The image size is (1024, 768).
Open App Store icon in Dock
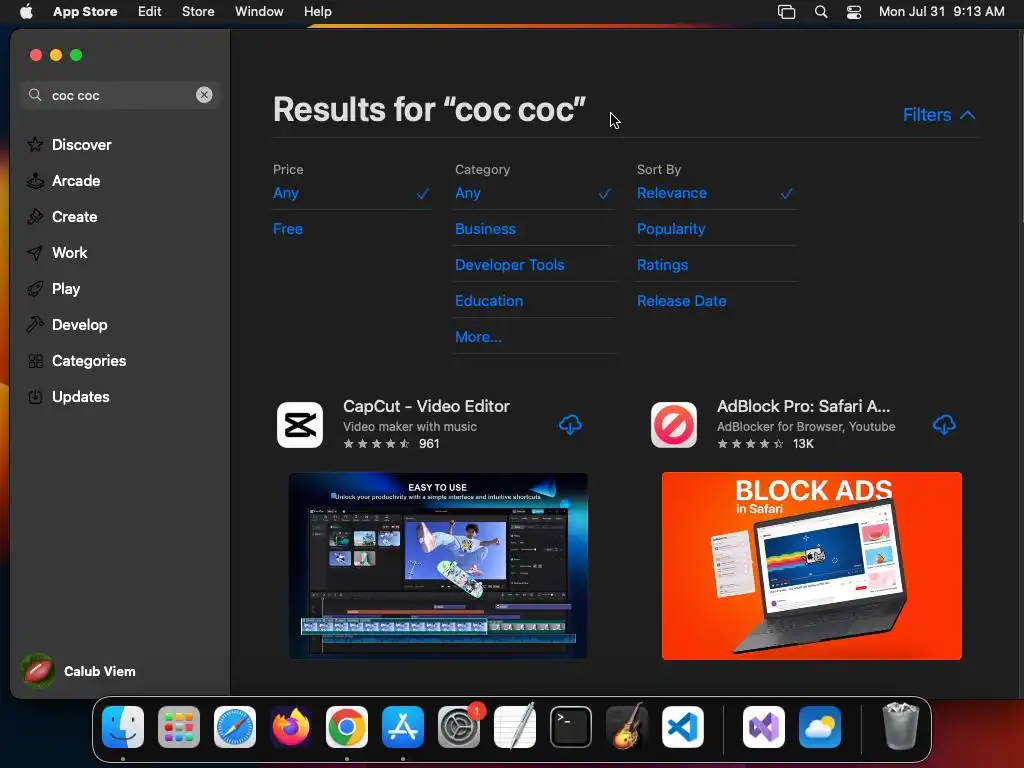coord(403,726)
